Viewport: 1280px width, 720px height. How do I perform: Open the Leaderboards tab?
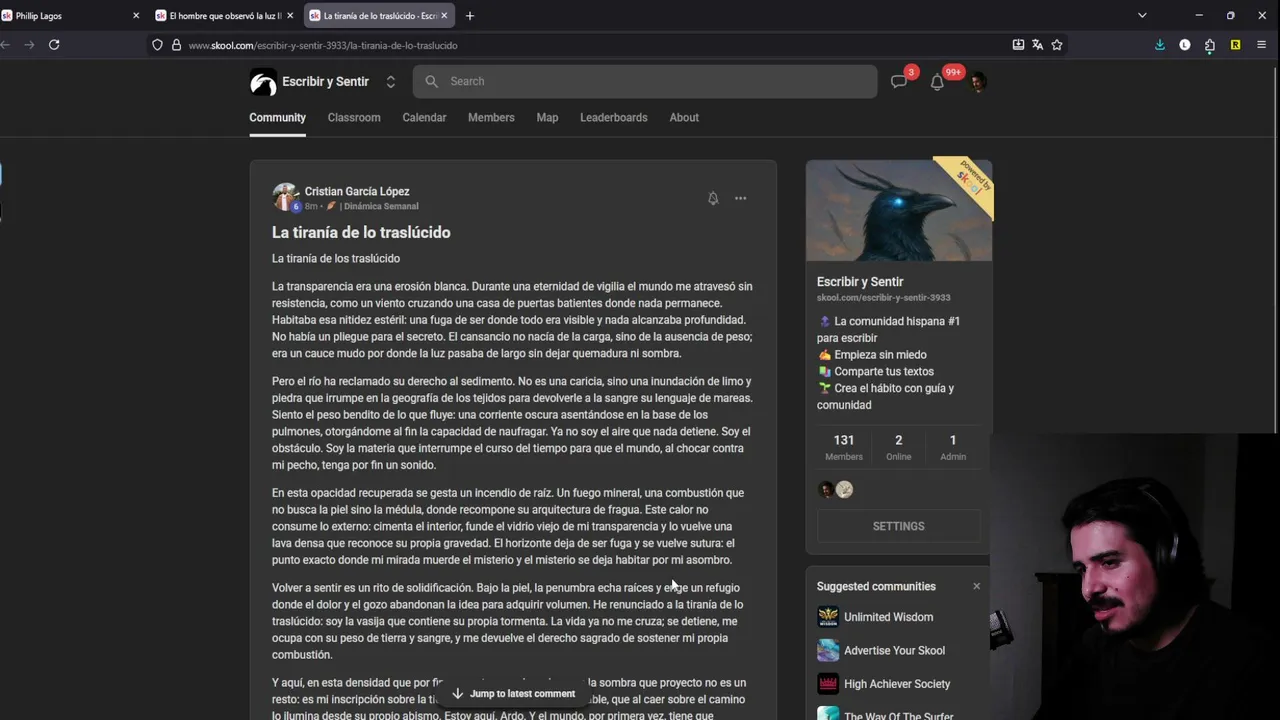click(x=614, y=117)
